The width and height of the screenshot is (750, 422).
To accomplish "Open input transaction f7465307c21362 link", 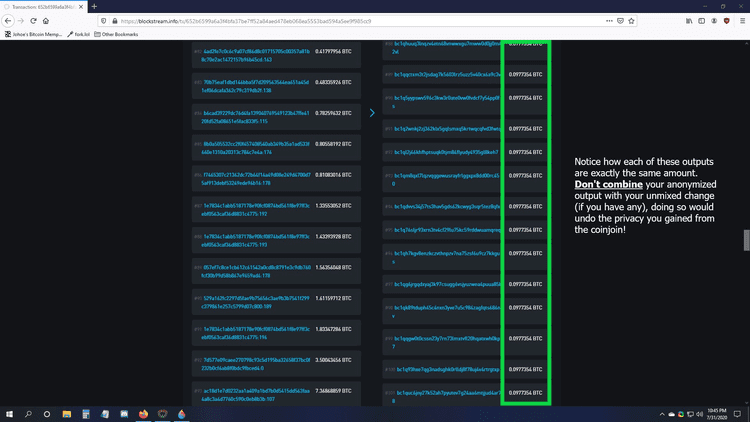I will click(x=255, y=179).
